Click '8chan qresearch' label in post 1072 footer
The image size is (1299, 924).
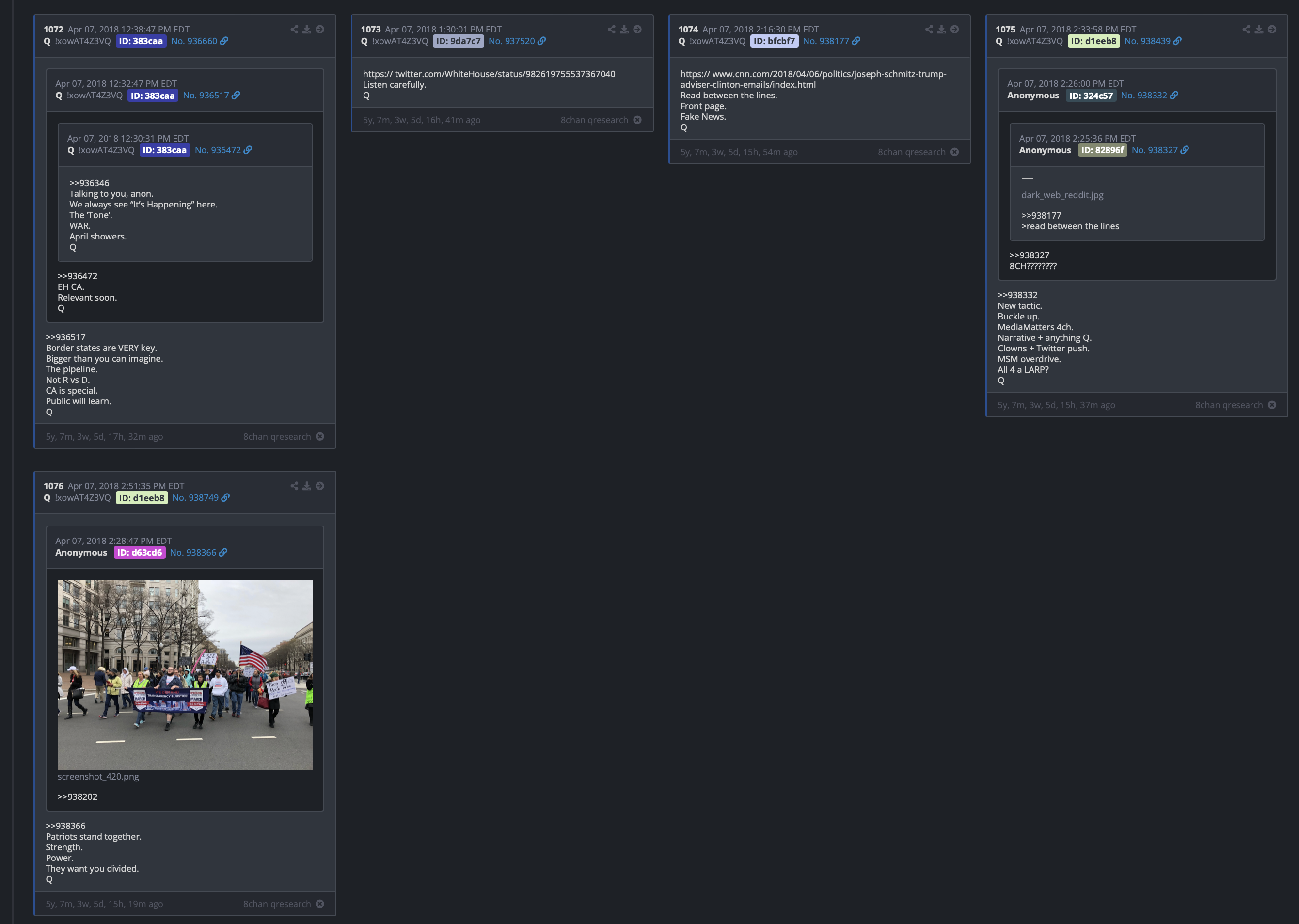(277, 436)
